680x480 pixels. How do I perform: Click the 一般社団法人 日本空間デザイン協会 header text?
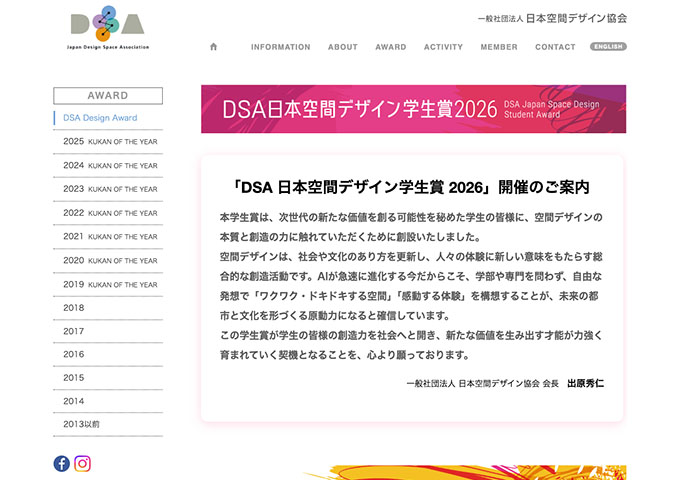(552, 19)
